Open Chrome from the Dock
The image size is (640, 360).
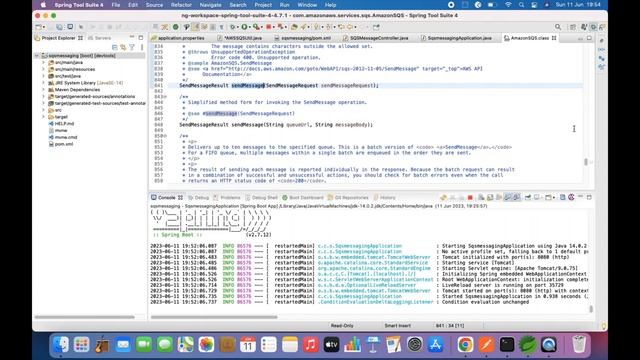[x=465, y=344]
